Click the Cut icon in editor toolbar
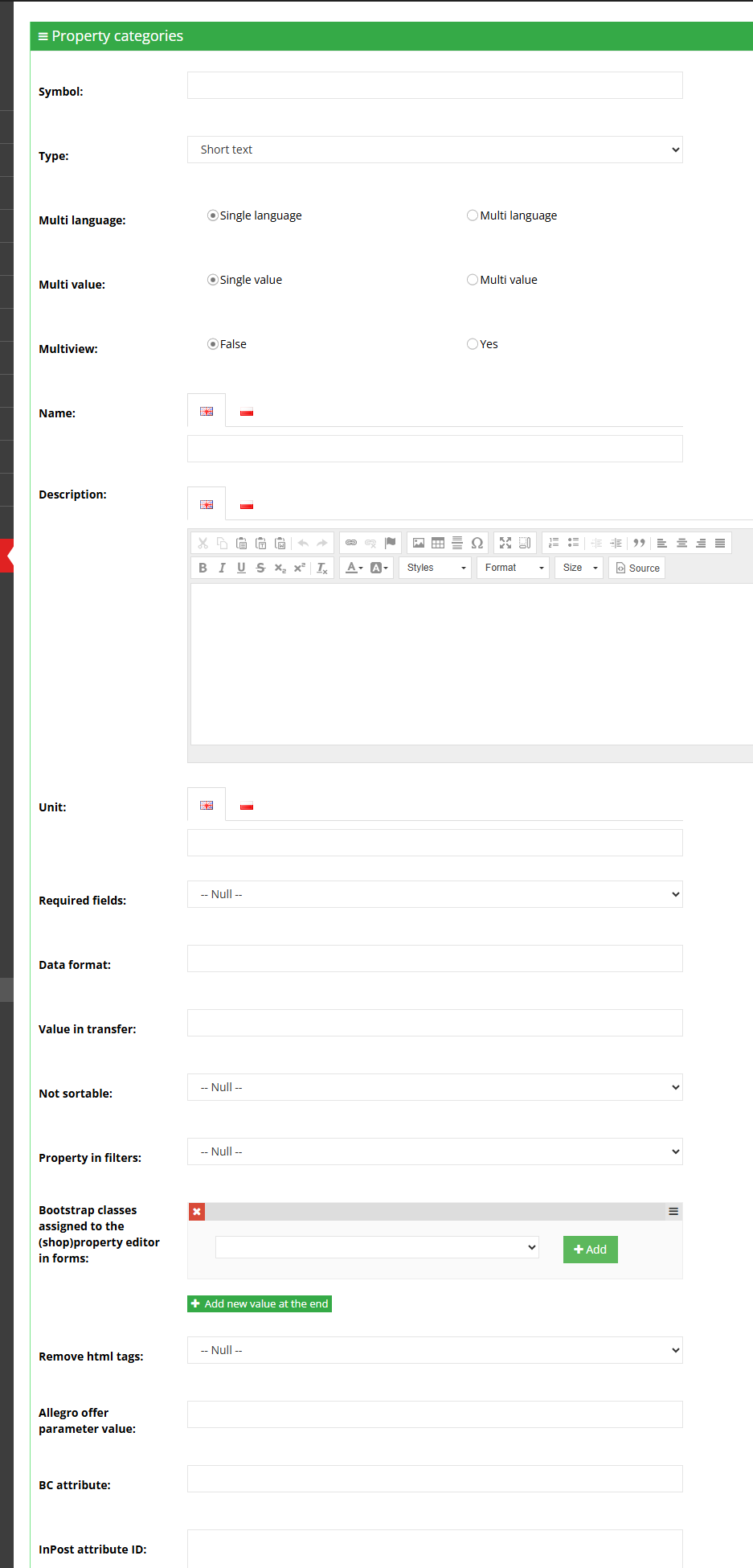The height and width of the screenshot is (1568, 753). tap(203, 543)
